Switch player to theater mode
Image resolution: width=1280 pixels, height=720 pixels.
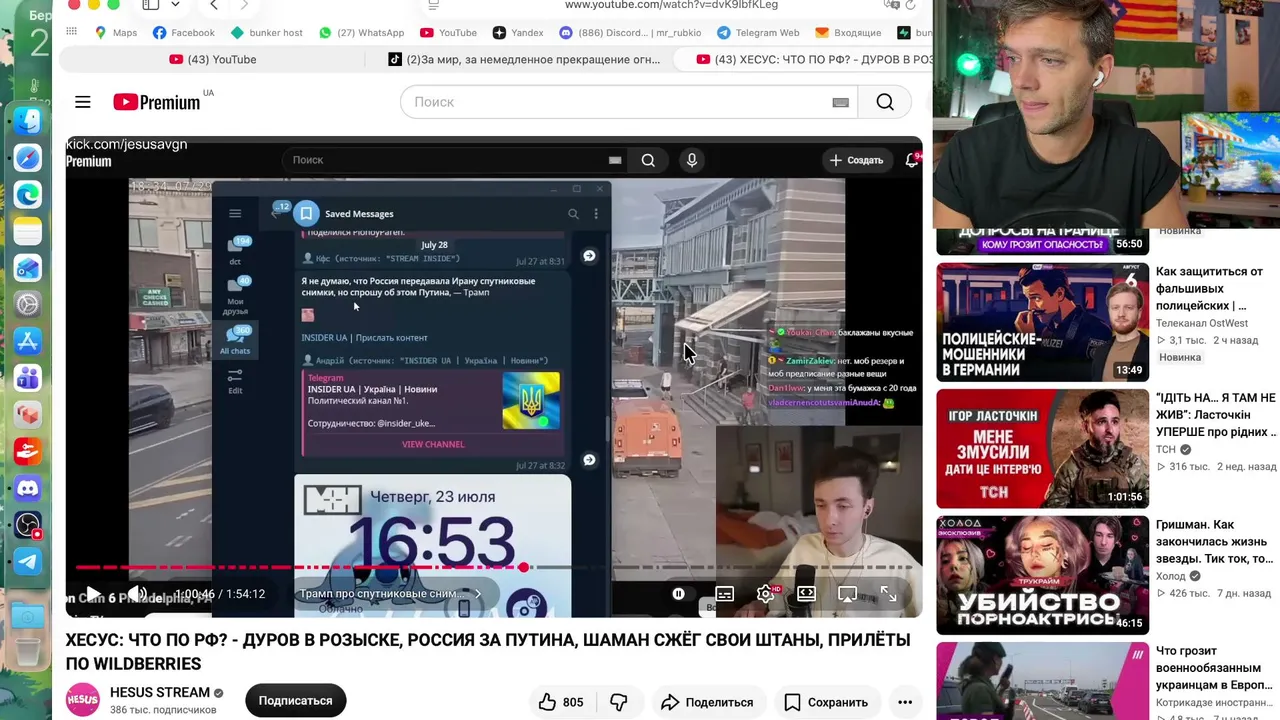(x=806, y=594)
